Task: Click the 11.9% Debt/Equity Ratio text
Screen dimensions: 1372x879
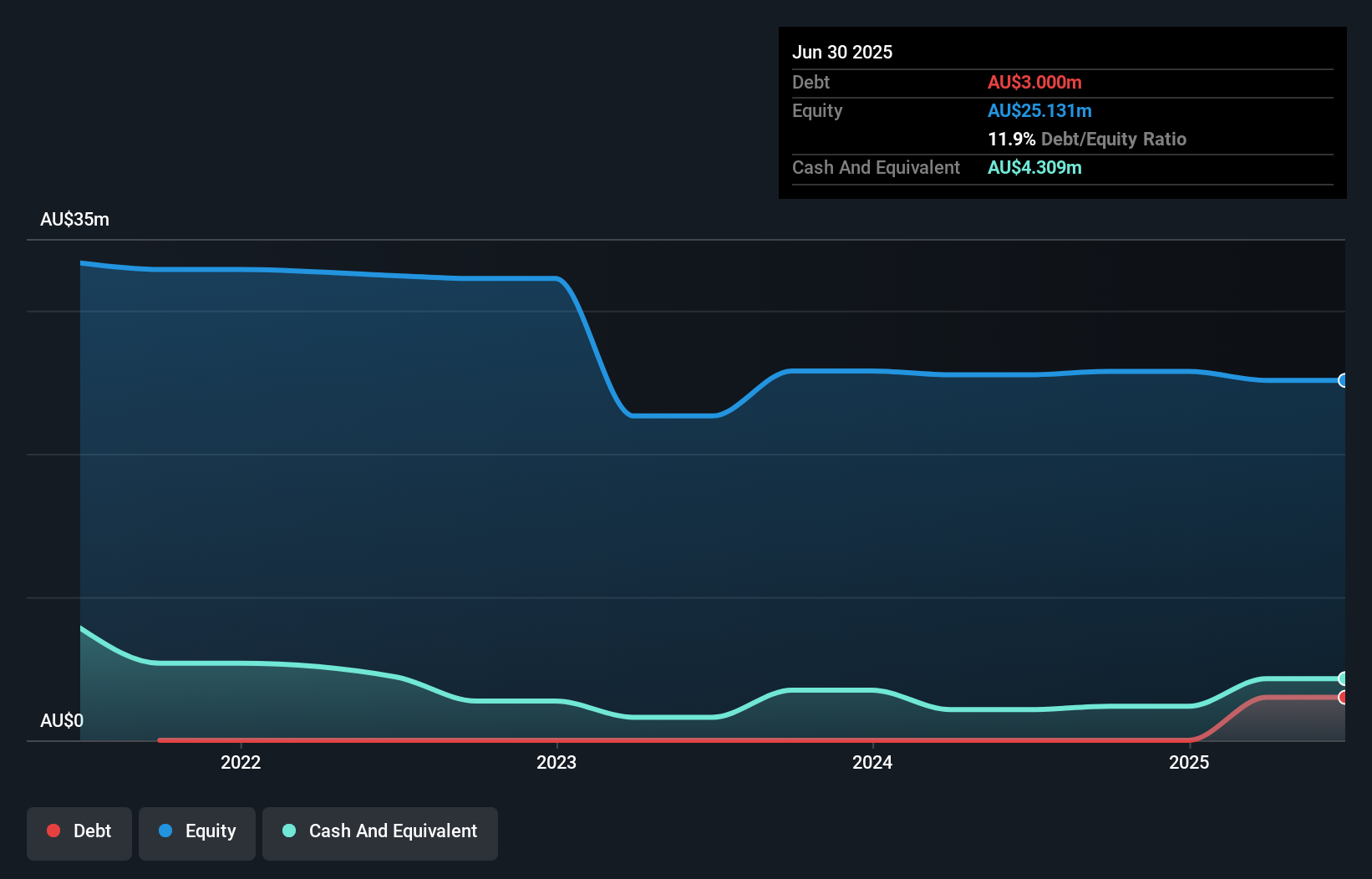Action: coord(1087,139)
